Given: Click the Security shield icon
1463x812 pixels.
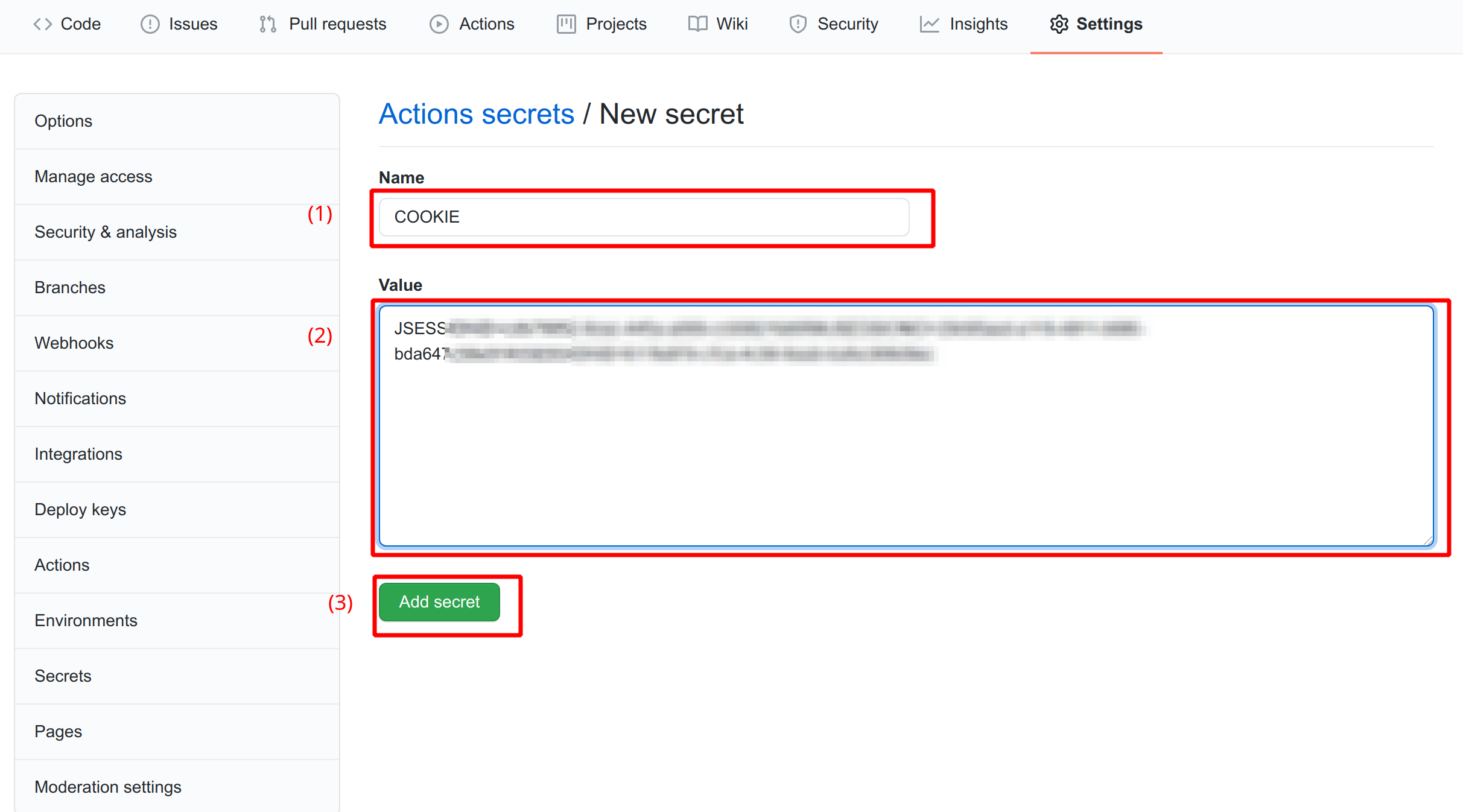Looking at the screenshot, I should (x=798, y=24).
